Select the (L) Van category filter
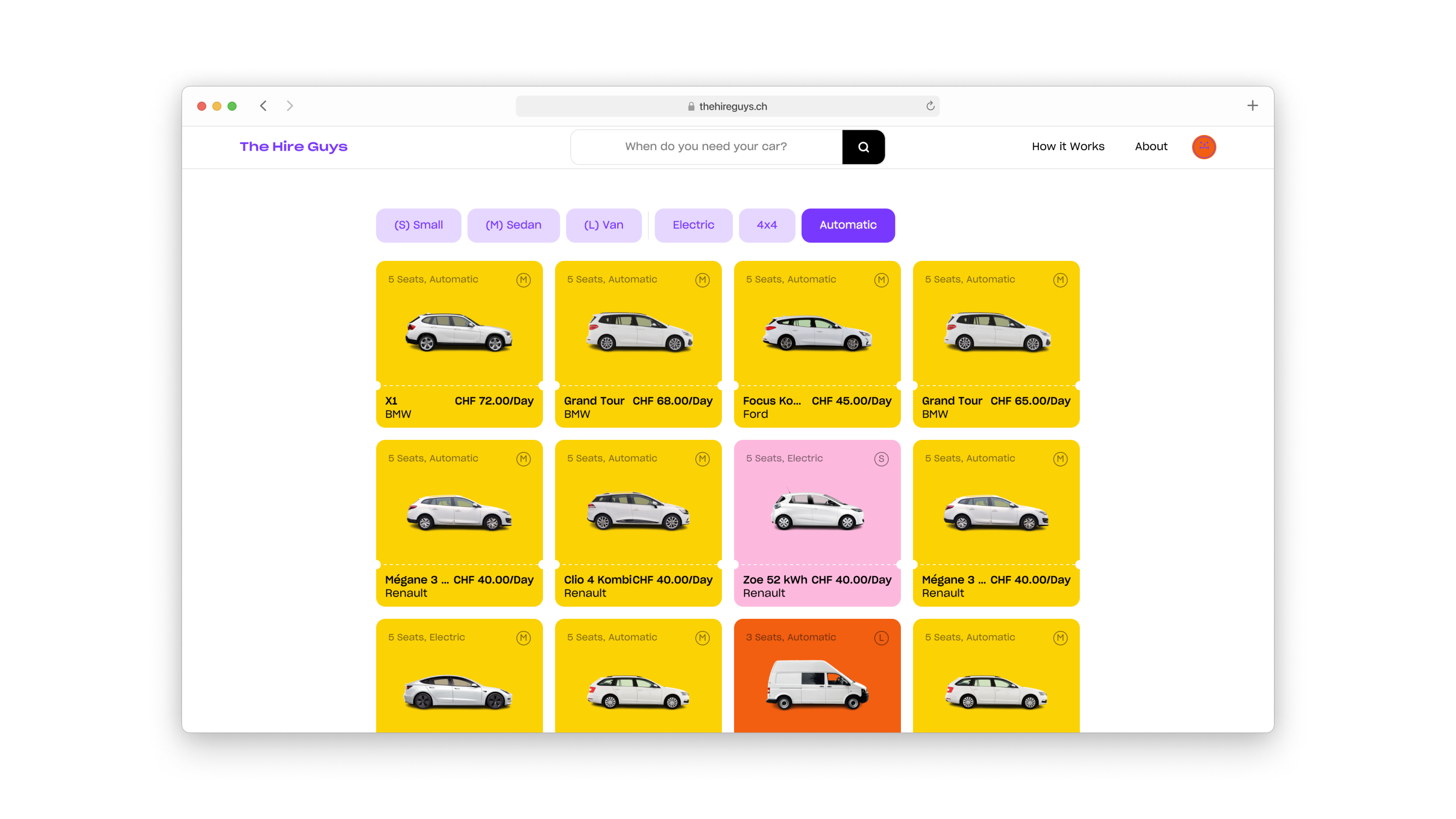The height and width of the screenshot is (819, 1456). point(603,225)
